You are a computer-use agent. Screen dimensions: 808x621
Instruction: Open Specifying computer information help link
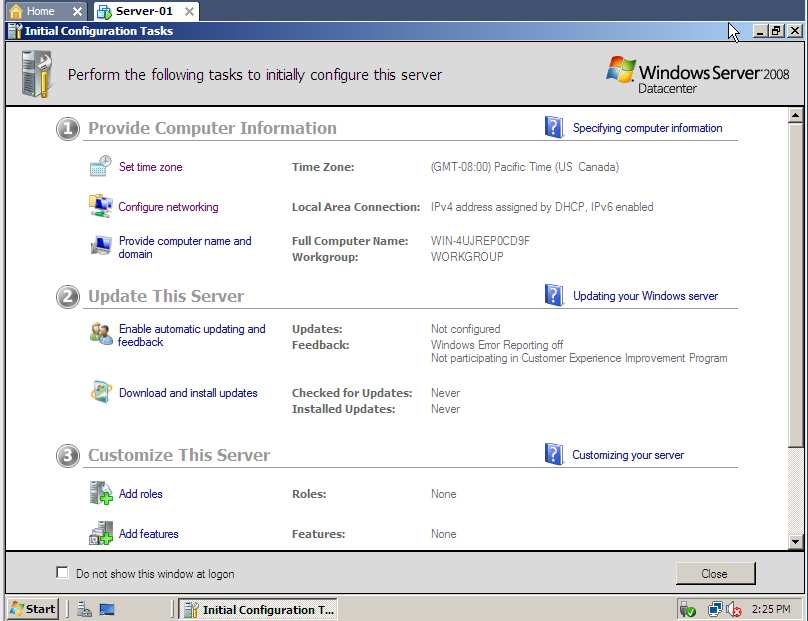tap(647, 128)
